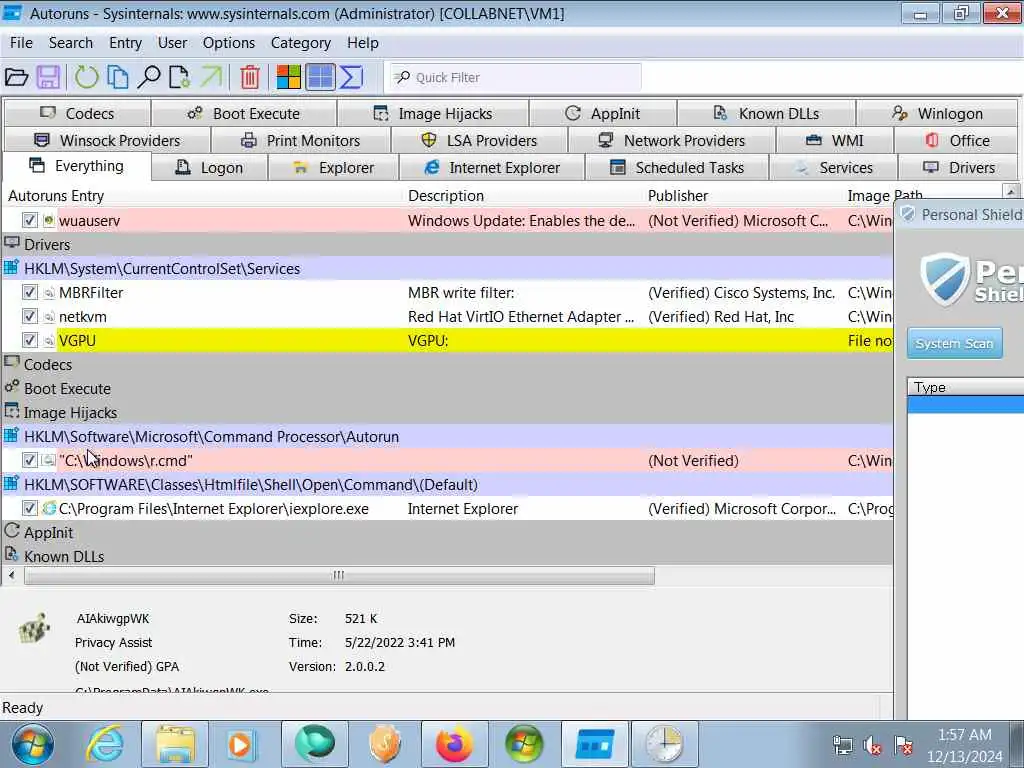Switch to the Office tab
1024x768 pixels.
pyautogui.click(x=957, y=140)
